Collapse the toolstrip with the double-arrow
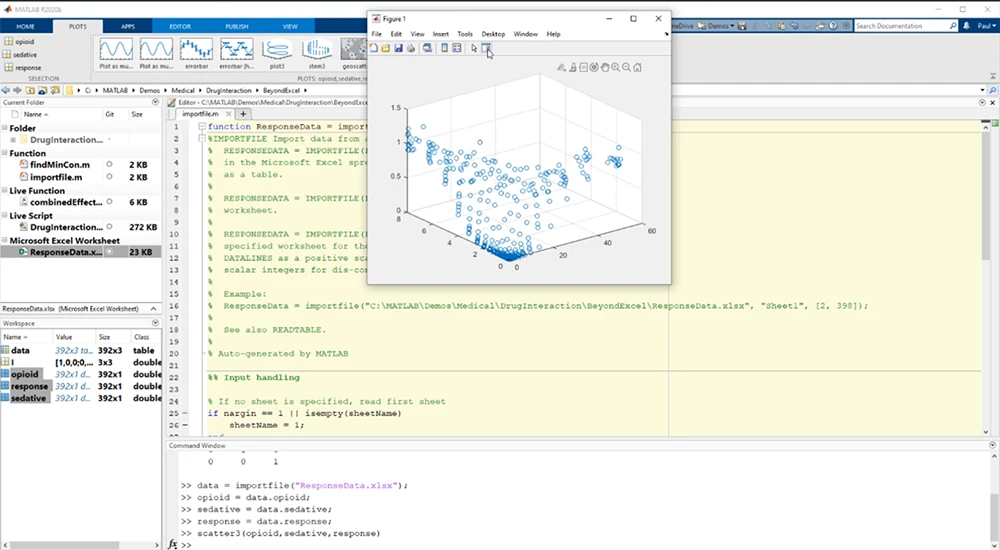The width and height of the screenshot is (1000, 550). coord(993,77)
